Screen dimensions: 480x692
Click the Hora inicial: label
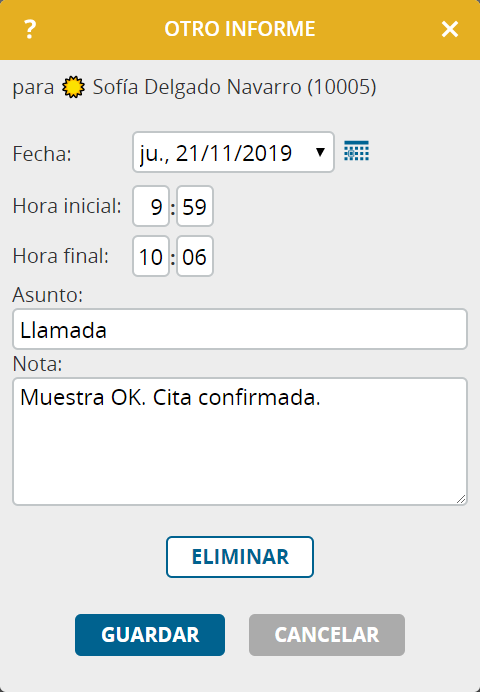(x=67, y=206)
